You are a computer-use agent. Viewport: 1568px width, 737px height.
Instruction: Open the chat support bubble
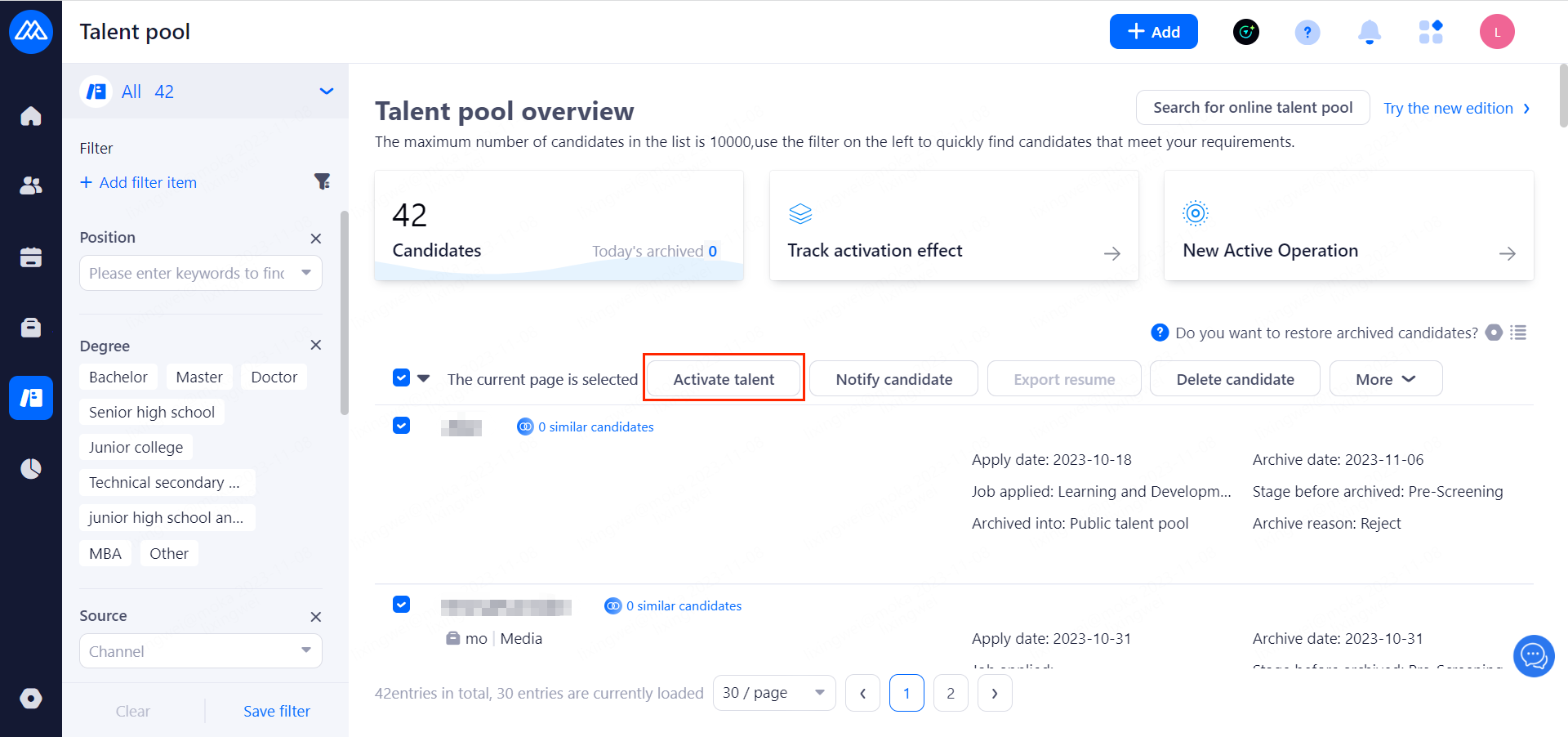[x=1533, y=655]
